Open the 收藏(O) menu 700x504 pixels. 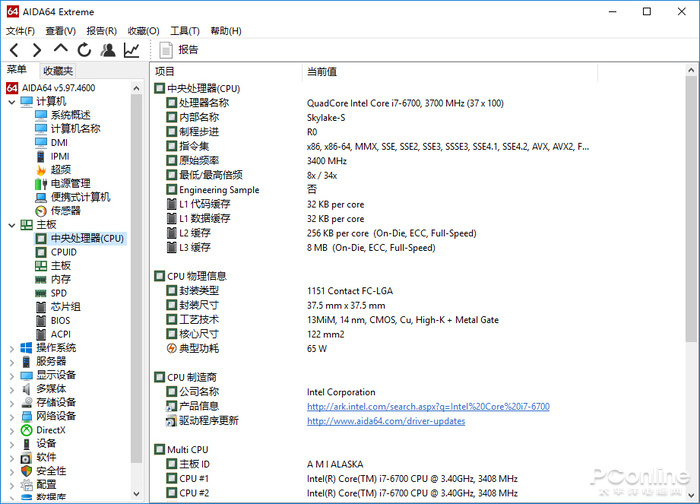143,31
